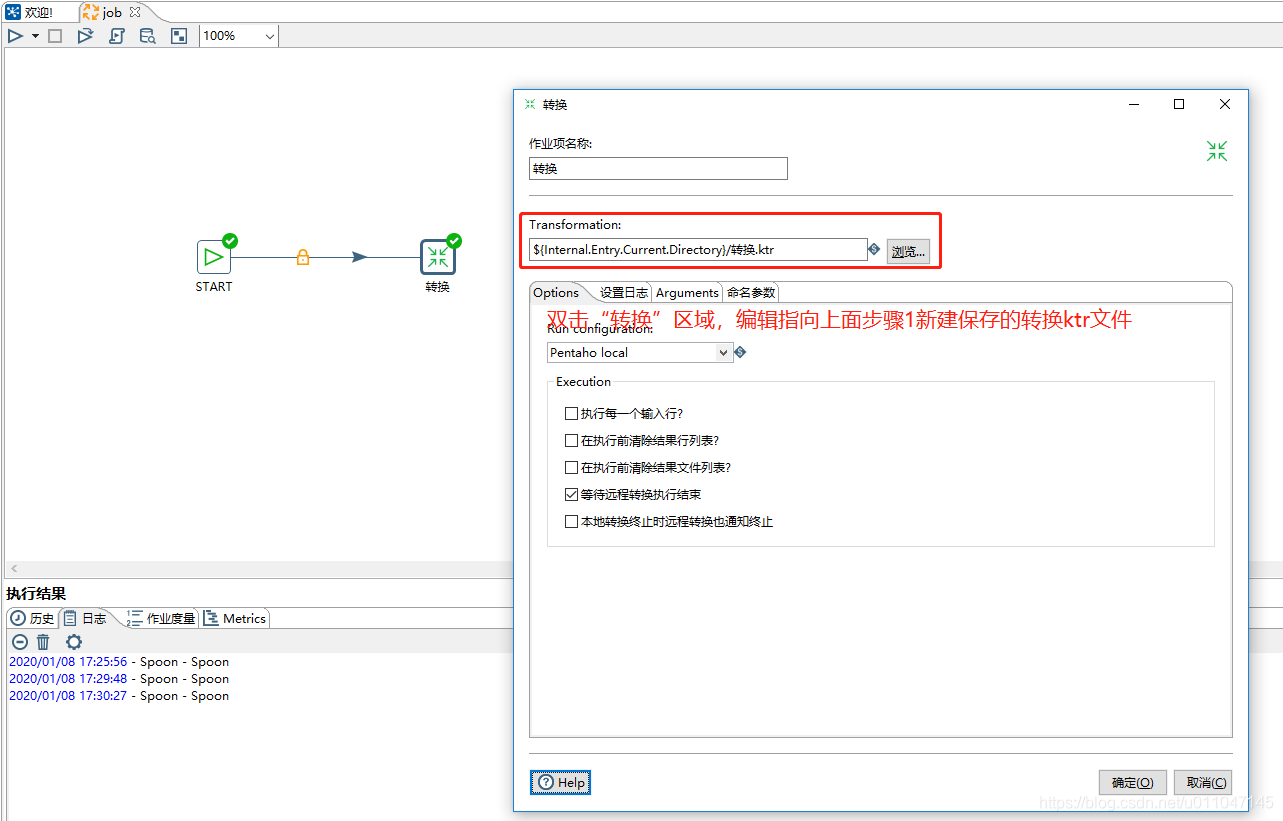Open the 历史 tab in execution results

tap(32, 618)
